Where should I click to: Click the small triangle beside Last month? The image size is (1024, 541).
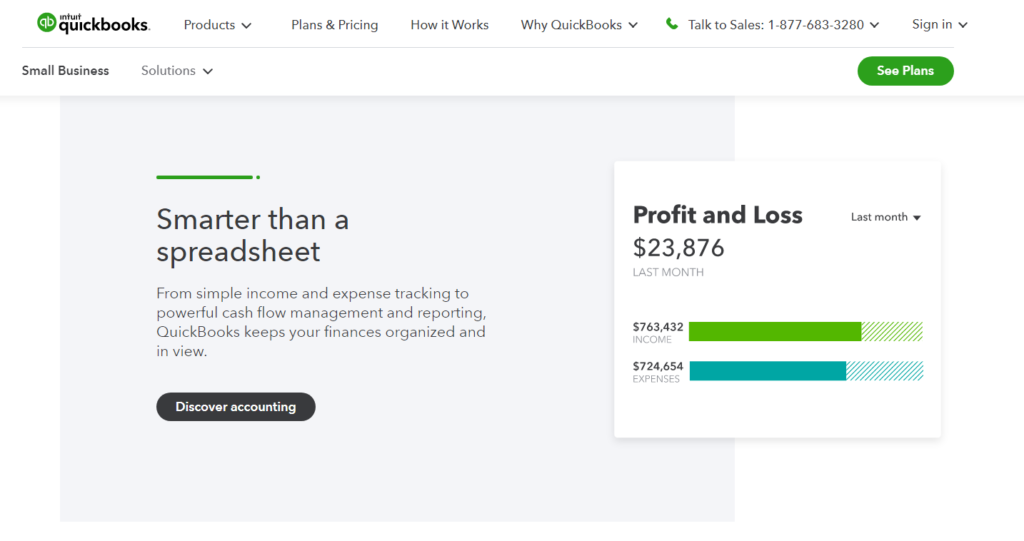click(917, 218)
